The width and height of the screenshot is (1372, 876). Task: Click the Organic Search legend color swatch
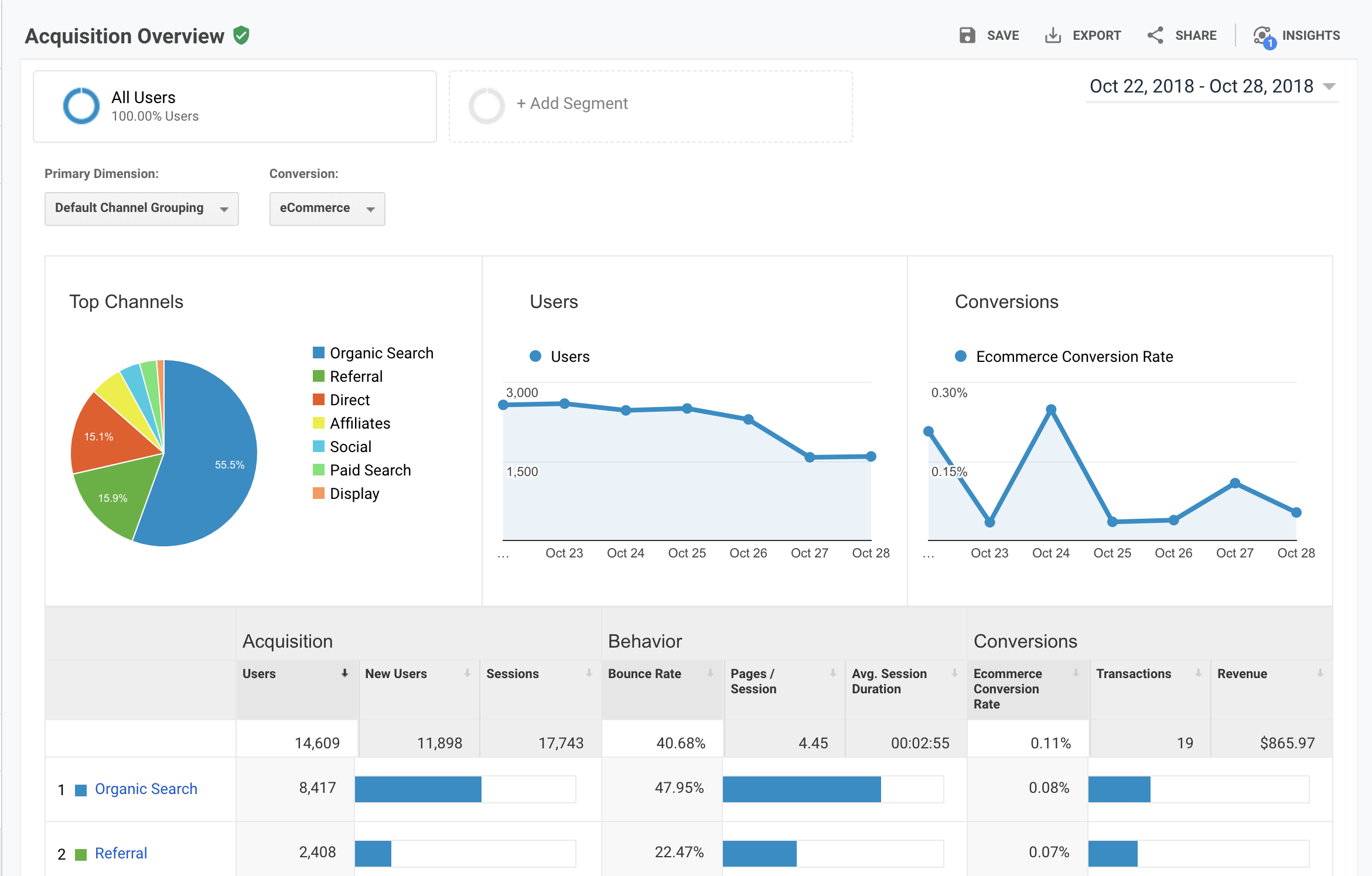pyautogui.click(x=319, y=353)
